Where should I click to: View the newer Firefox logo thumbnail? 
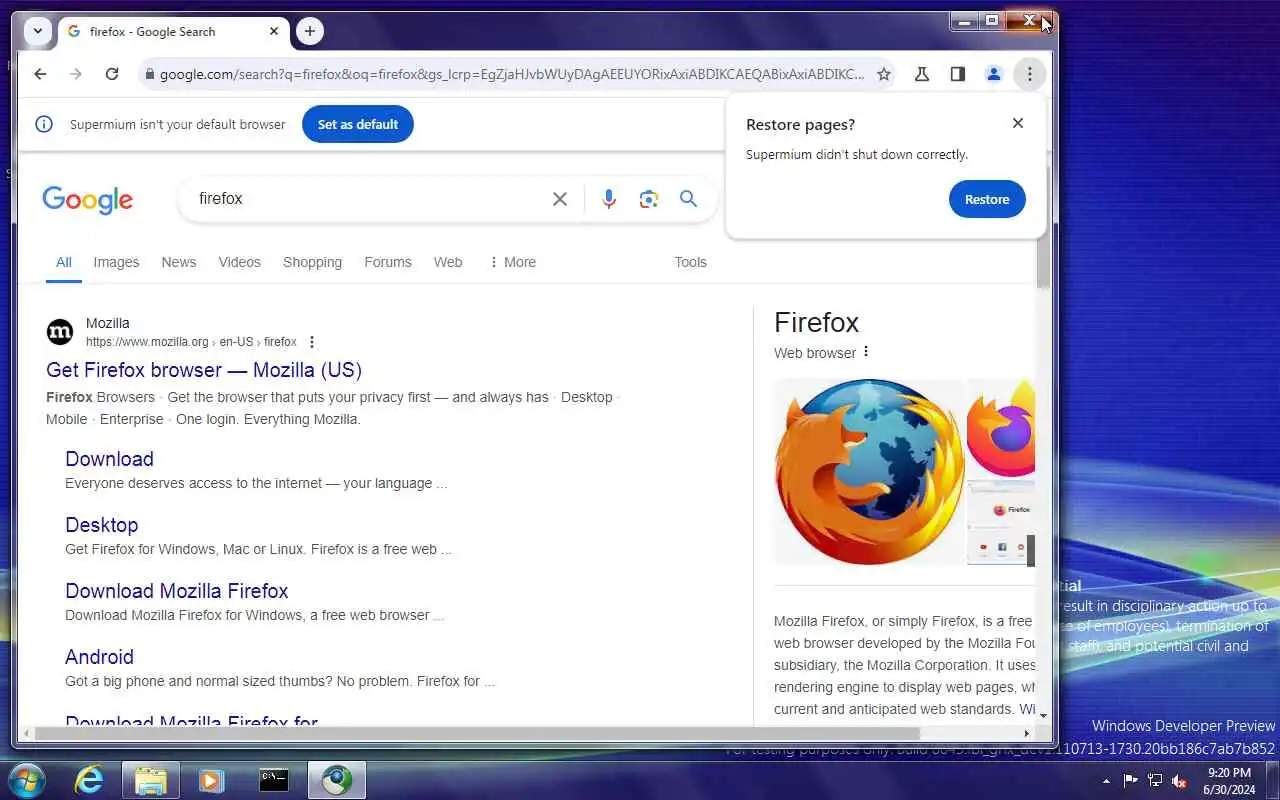click(x=1001, y=427)
